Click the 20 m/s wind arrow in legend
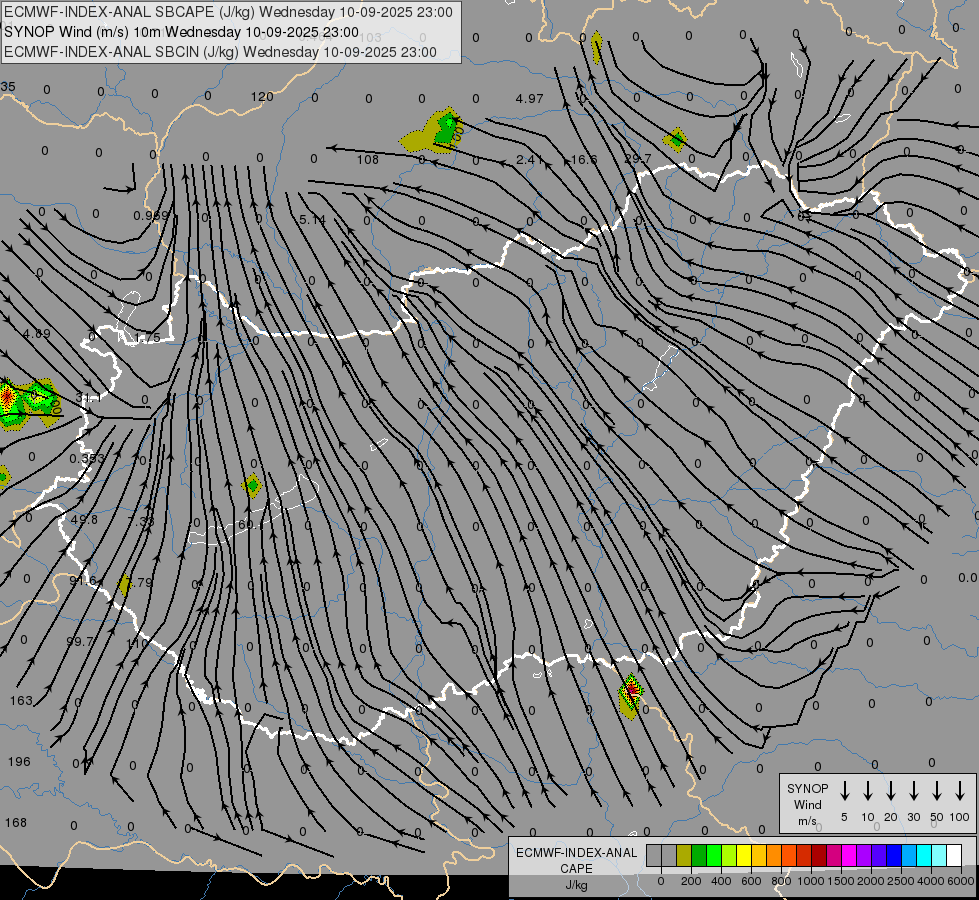Image resolution: width=979 pixels, height=900 pixels. click(891, 791)
